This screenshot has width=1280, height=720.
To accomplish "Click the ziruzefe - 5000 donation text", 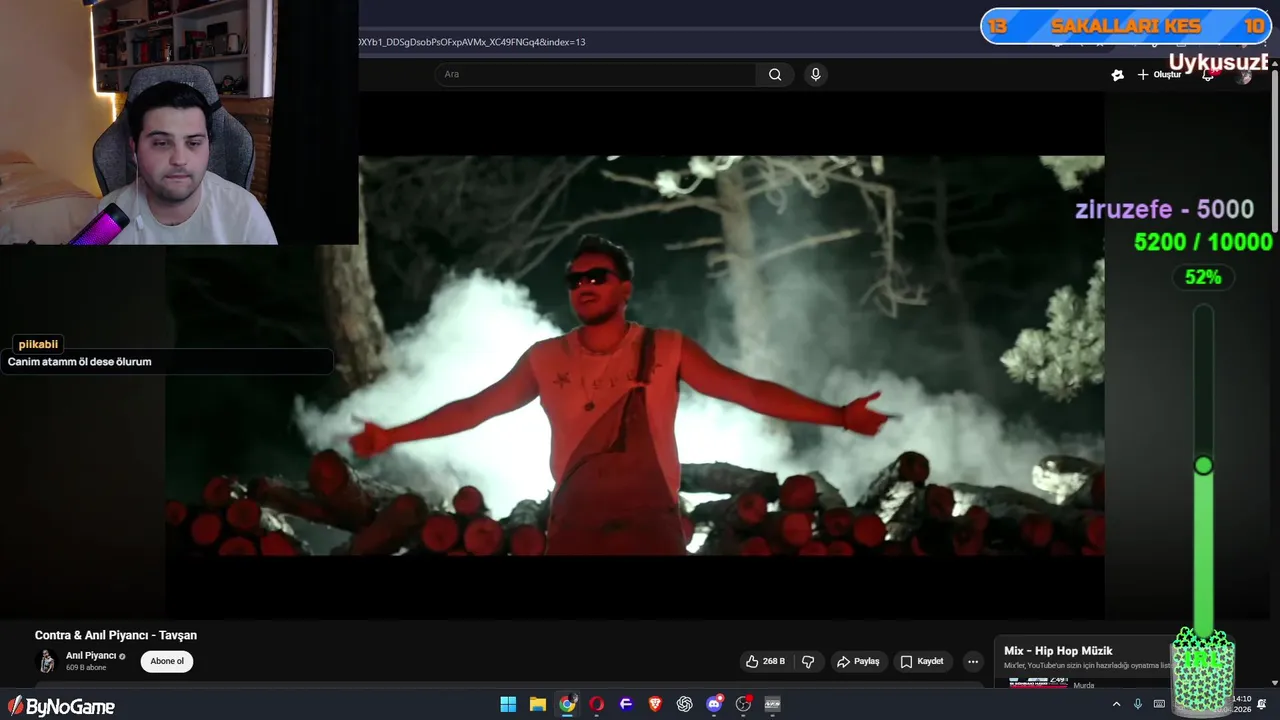I will [1164, 209].
